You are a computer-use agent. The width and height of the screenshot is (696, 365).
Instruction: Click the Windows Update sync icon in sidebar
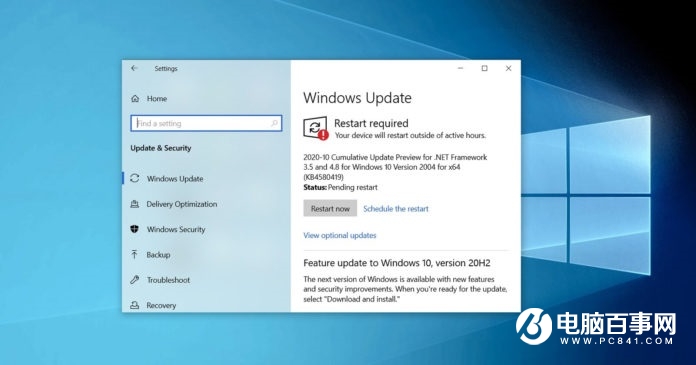tap(135, 179)
